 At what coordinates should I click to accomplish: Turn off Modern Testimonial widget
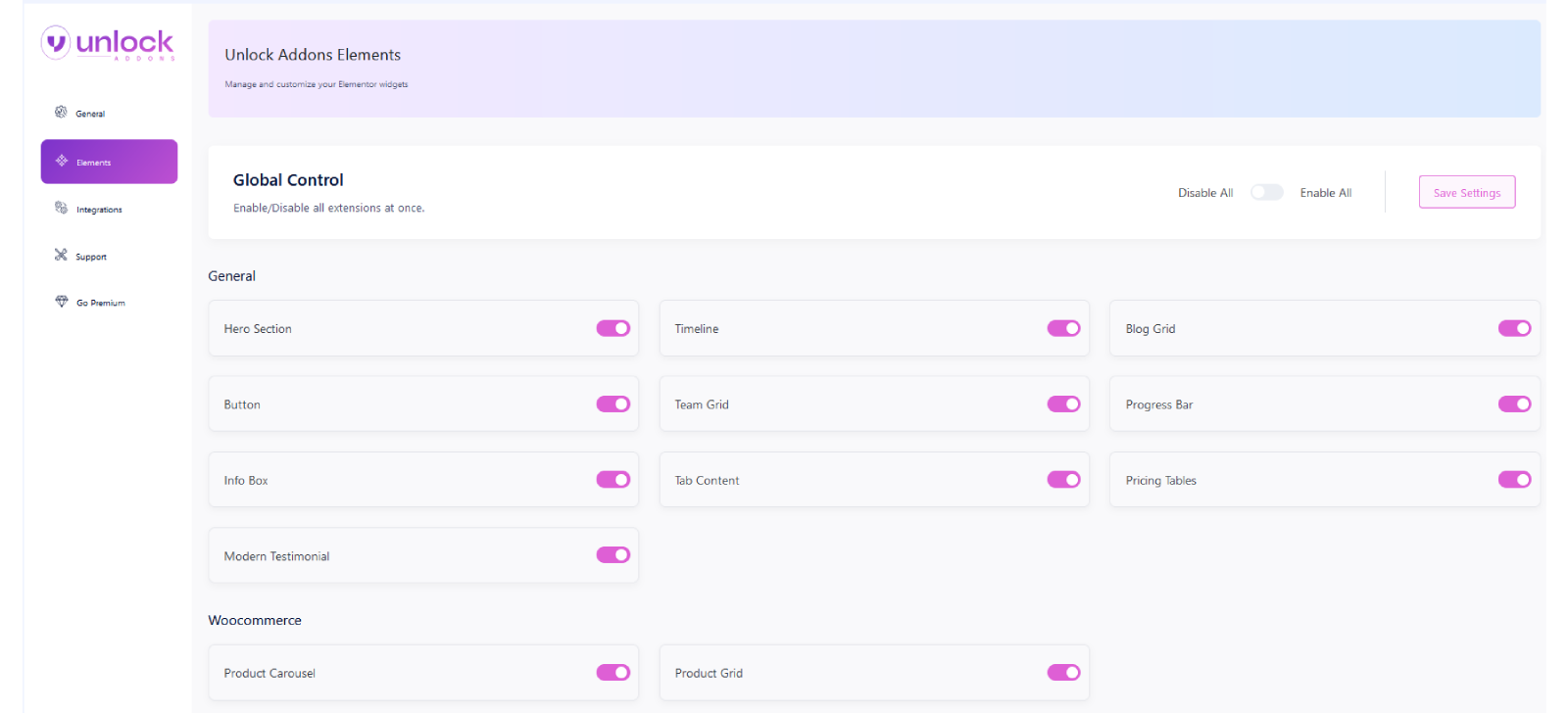[x=613, y=554]
